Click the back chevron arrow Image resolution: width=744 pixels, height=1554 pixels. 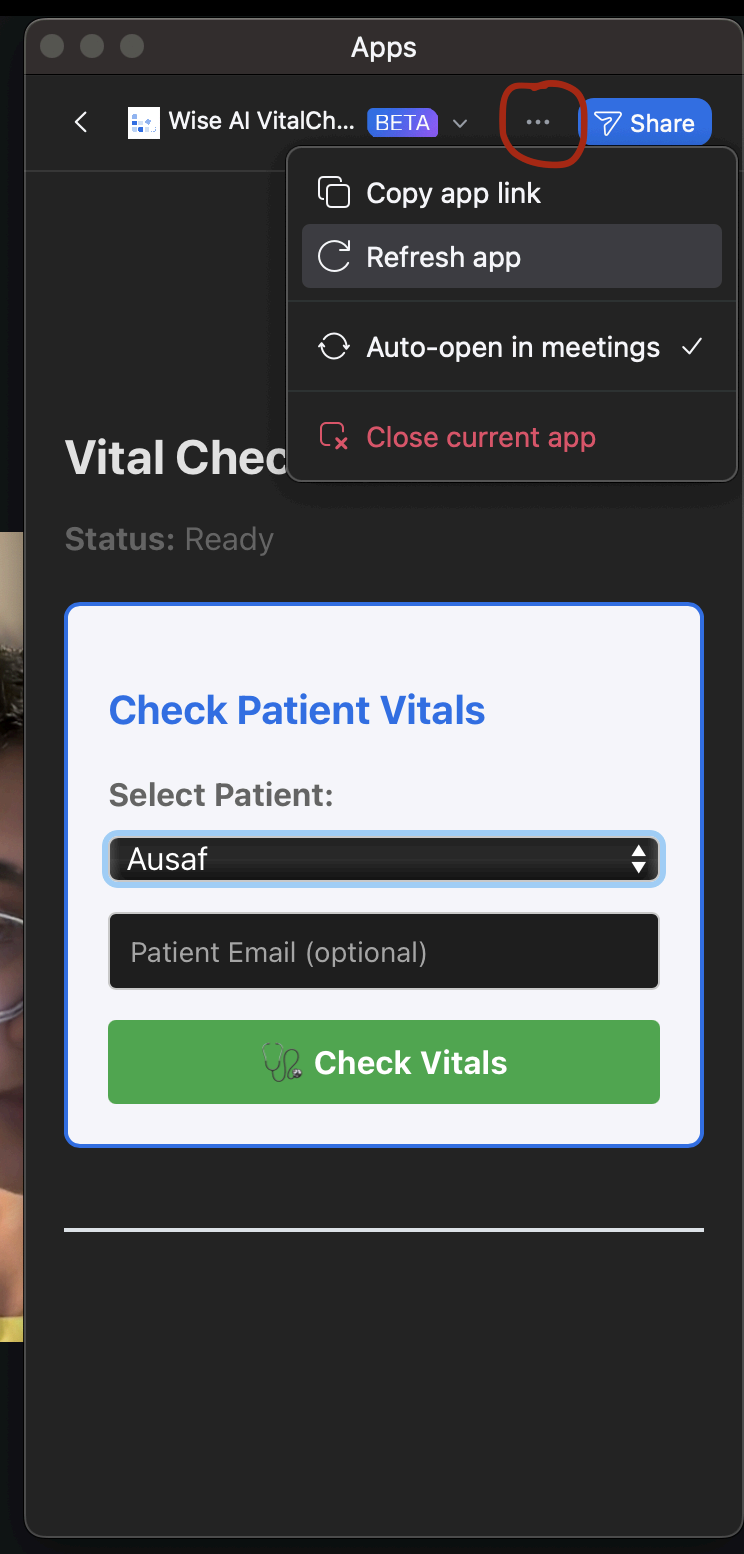point(80,121)
